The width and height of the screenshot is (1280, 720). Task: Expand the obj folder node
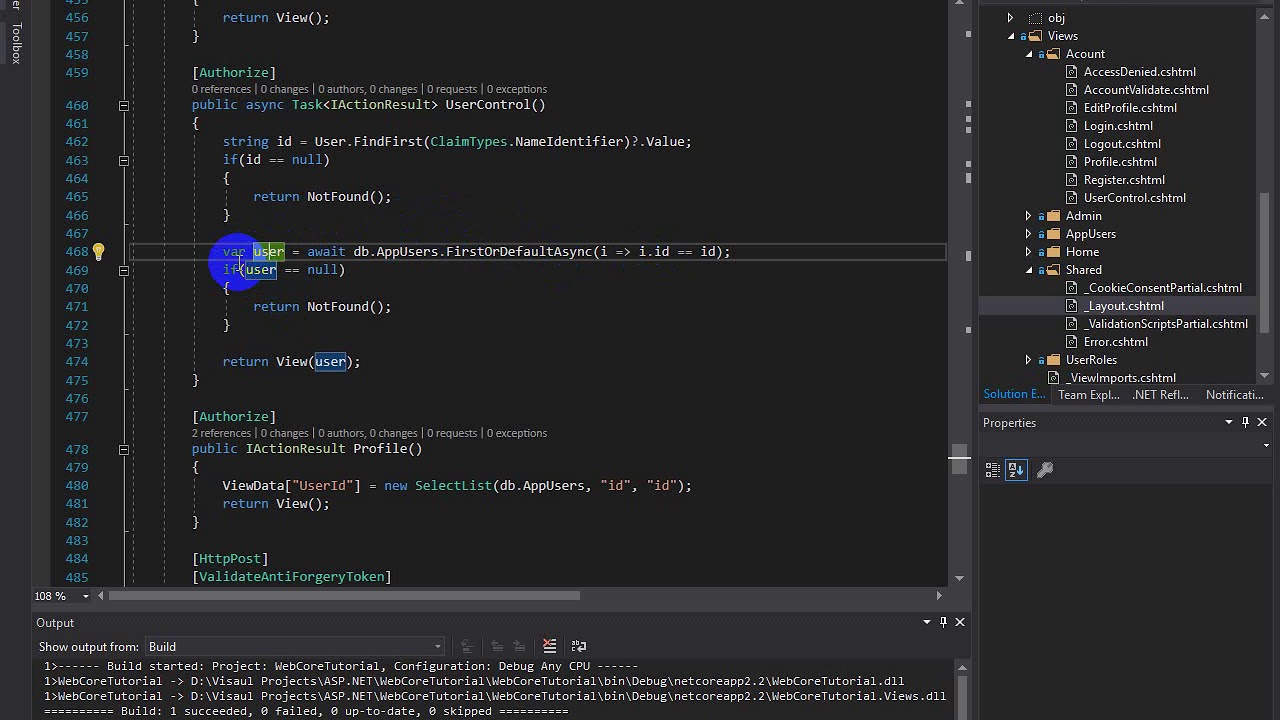1010,18
